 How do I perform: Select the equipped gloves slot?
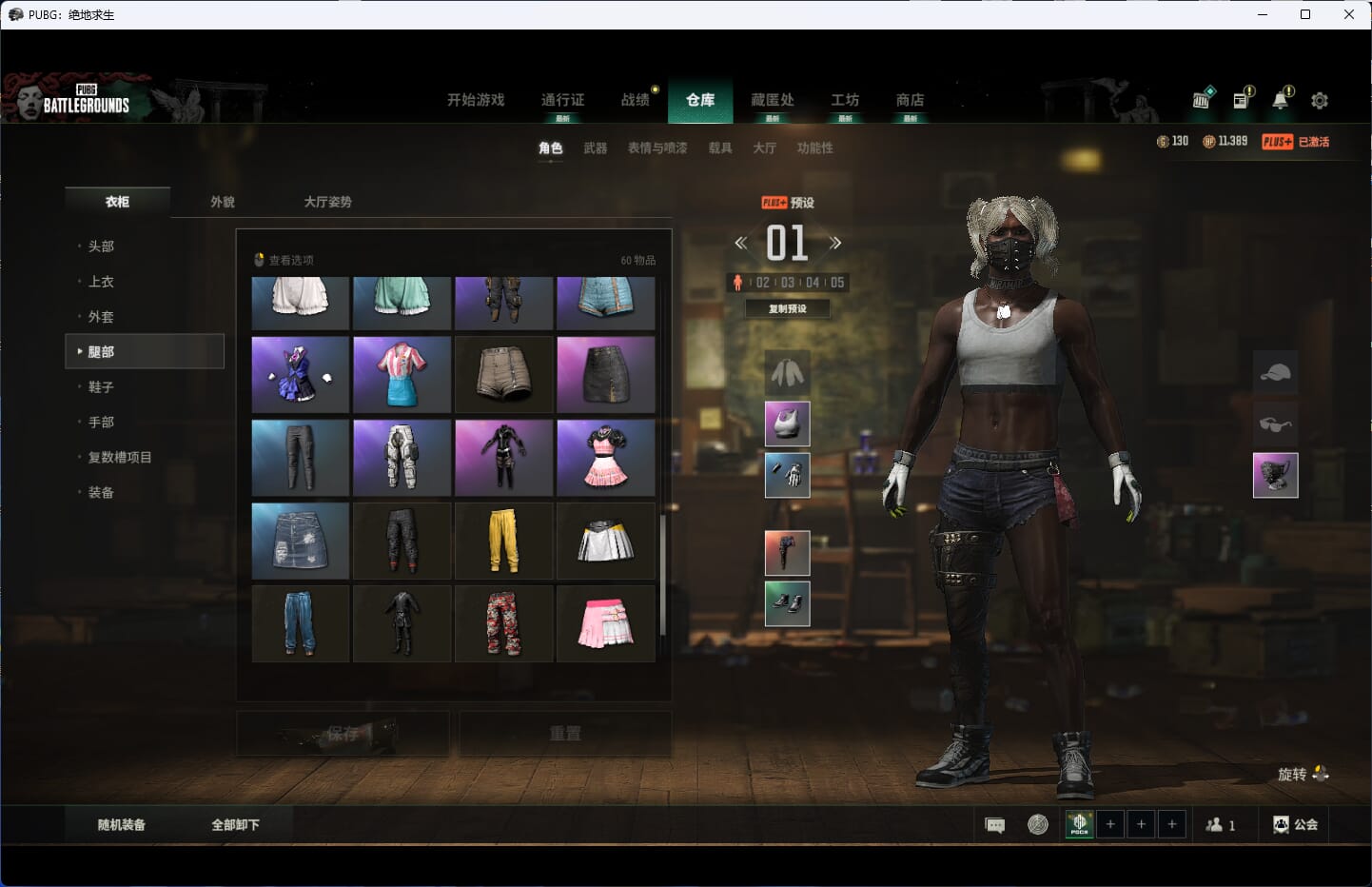pos(788,475)
